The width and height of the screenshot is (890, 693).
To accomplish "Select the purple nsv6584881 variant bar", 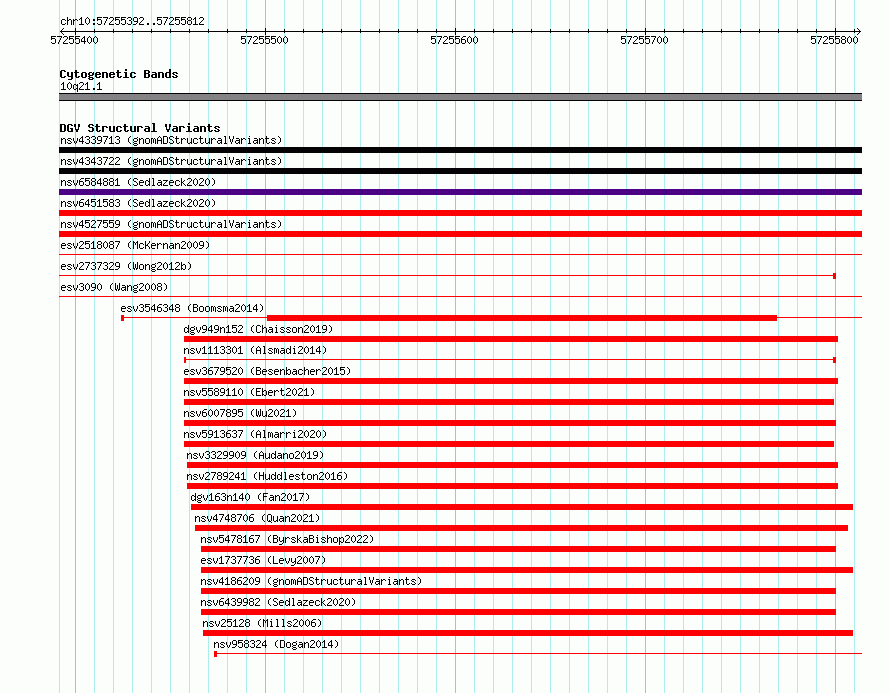I will click(460, 192).
